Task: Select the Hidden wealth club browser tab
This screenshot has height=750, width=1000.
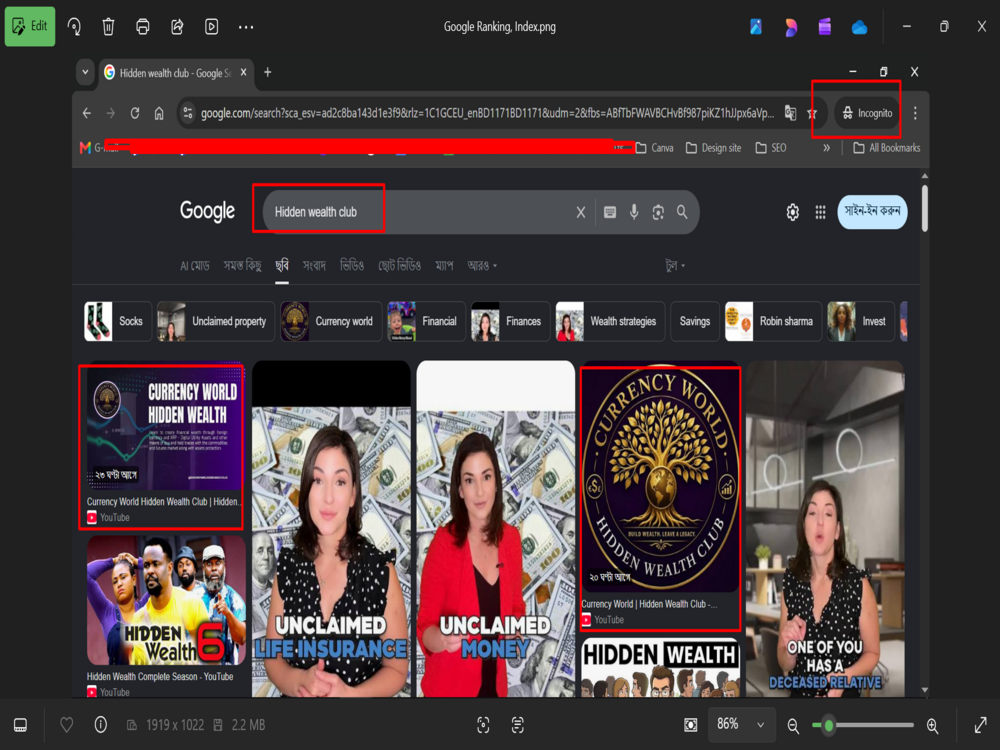Action: pos(176,73)
